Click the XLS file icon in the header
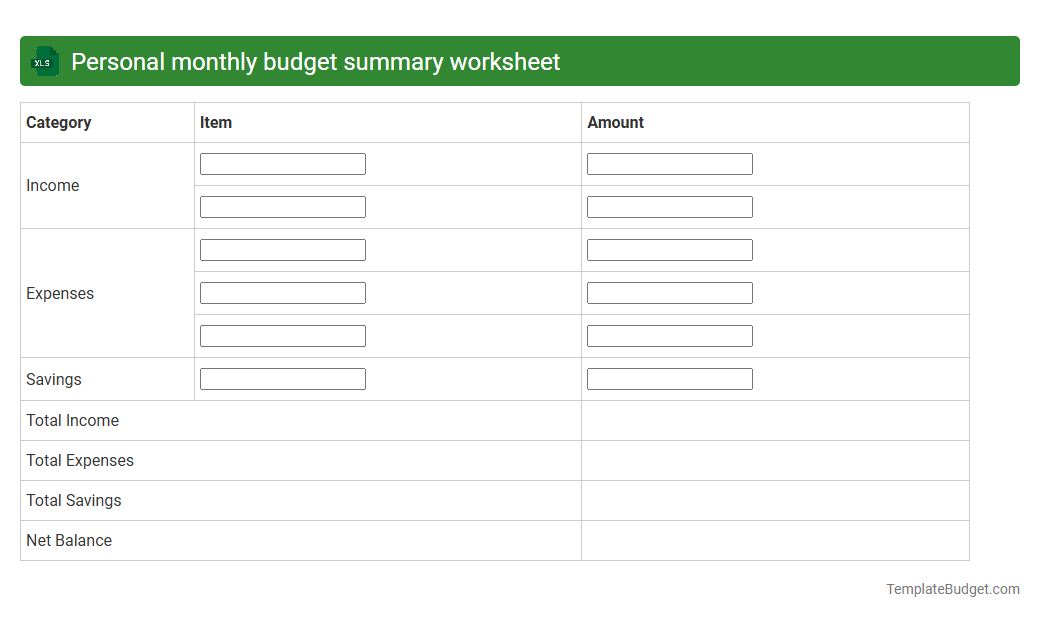Image resolution: width=1040 pixels, height=618 pixels. (x=44, y=61)
